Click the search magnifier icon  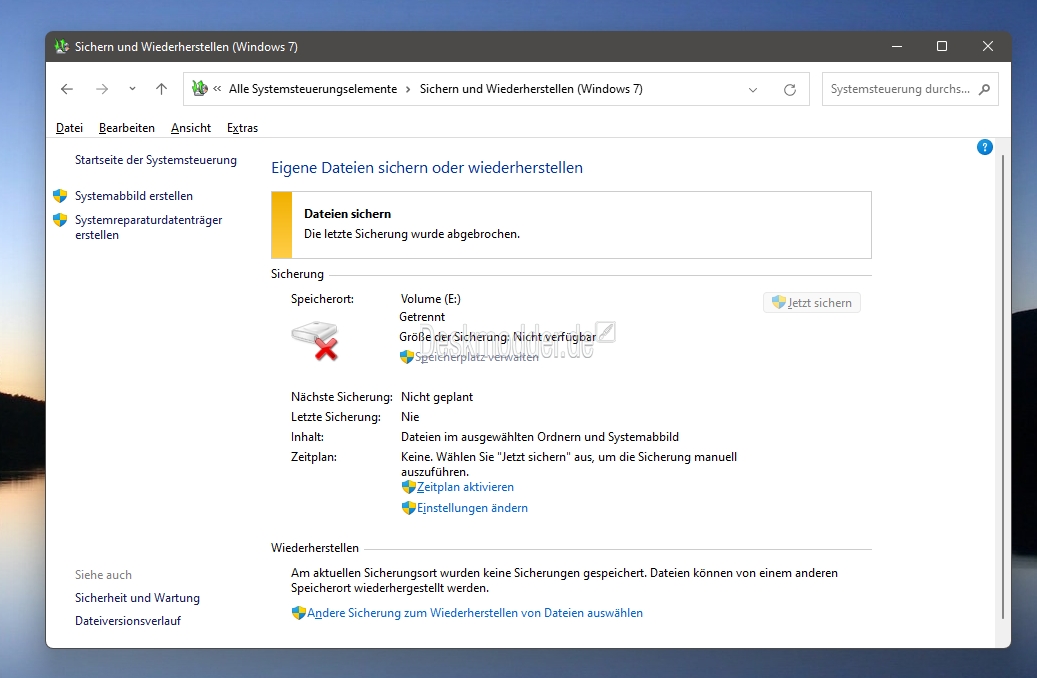tap(984, 89)
